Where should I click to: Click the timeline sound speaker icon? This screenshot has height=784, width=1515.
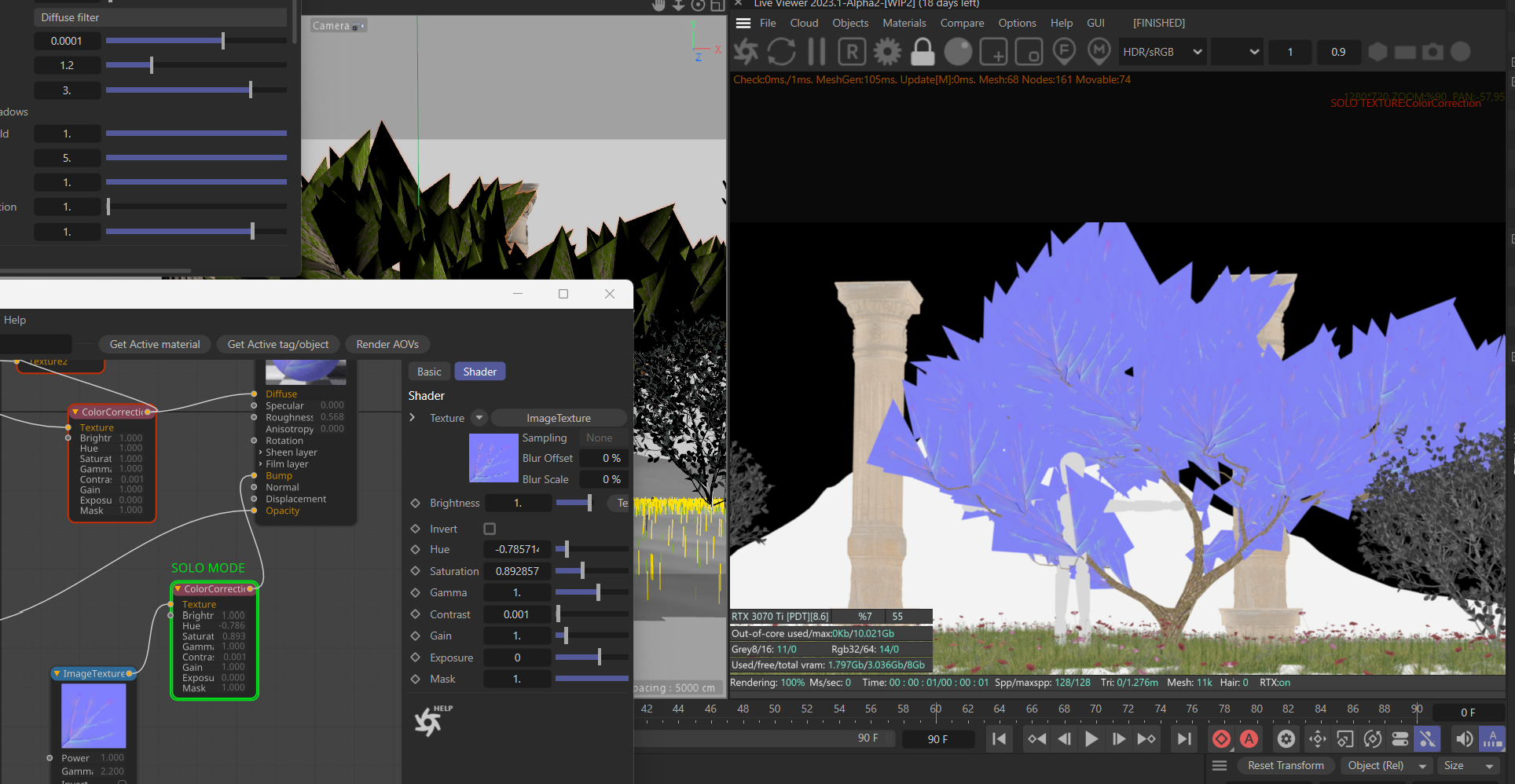click(x=1465, y=738)
